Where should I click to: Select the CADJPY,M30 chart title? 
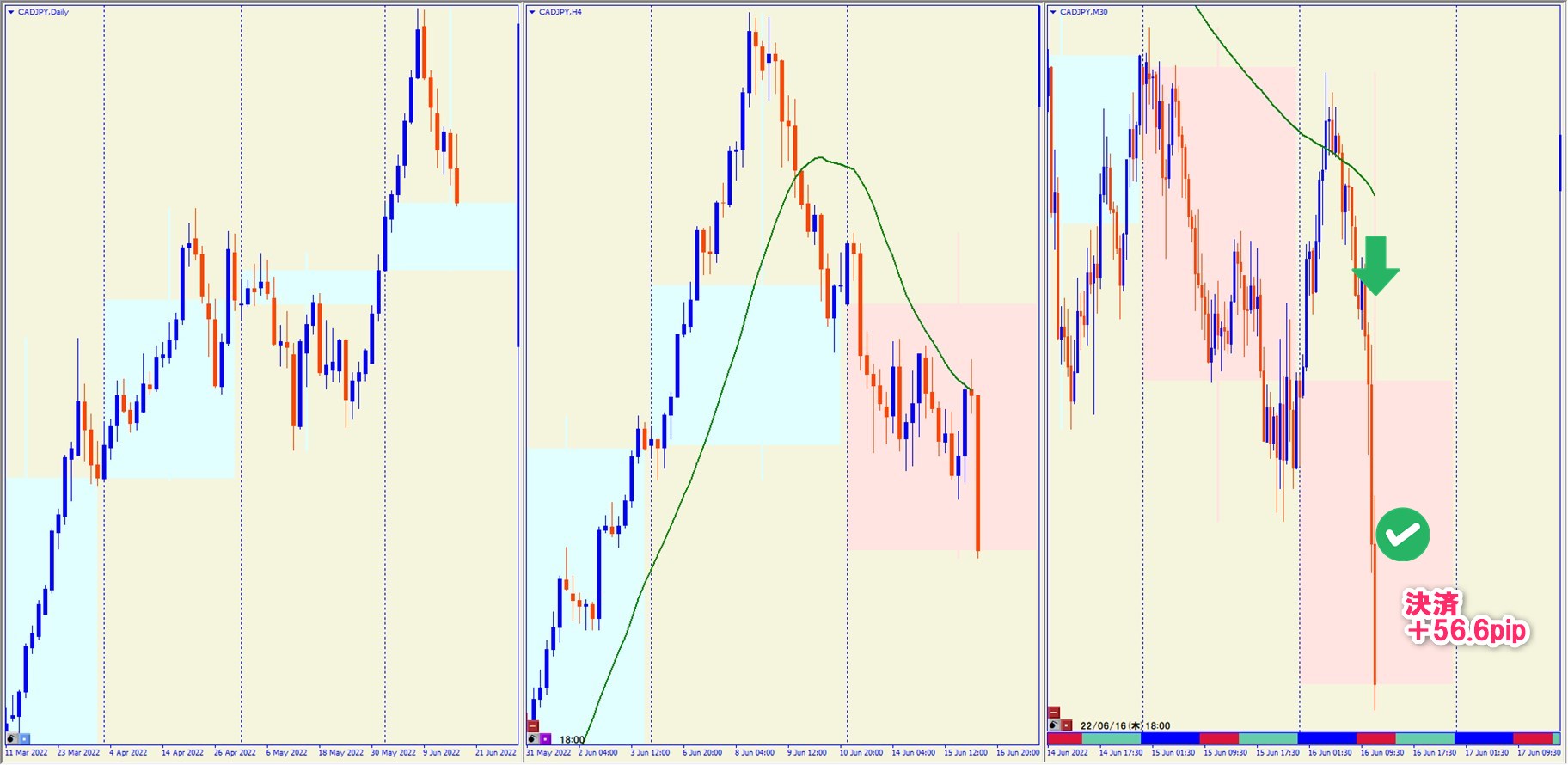point(1083,12)
